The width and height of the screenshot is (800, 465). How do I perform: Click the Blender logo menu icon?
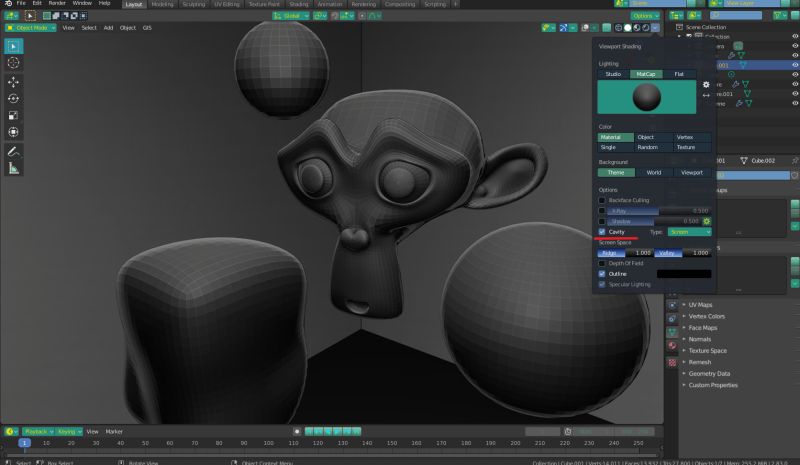[x=8, y=4]
